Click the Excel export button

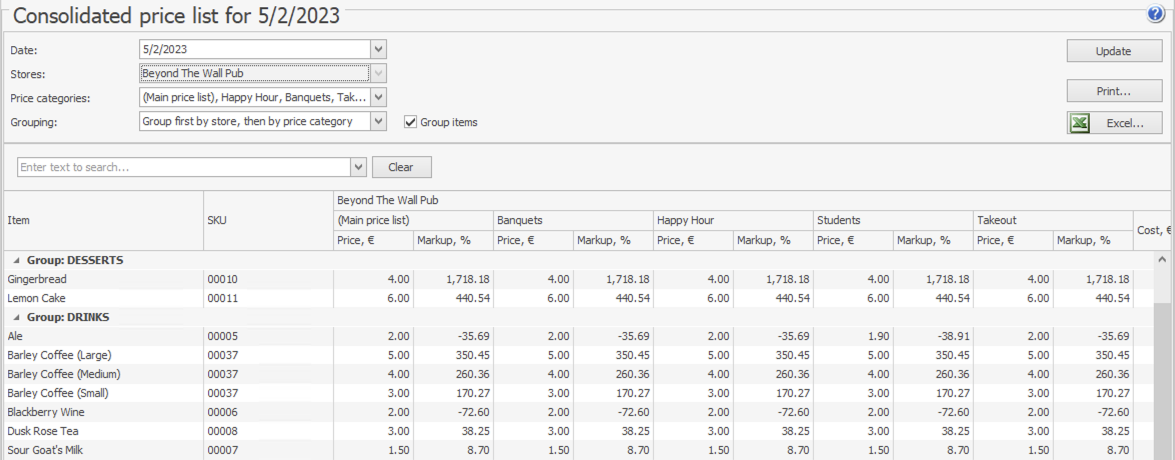(1114, 122)
